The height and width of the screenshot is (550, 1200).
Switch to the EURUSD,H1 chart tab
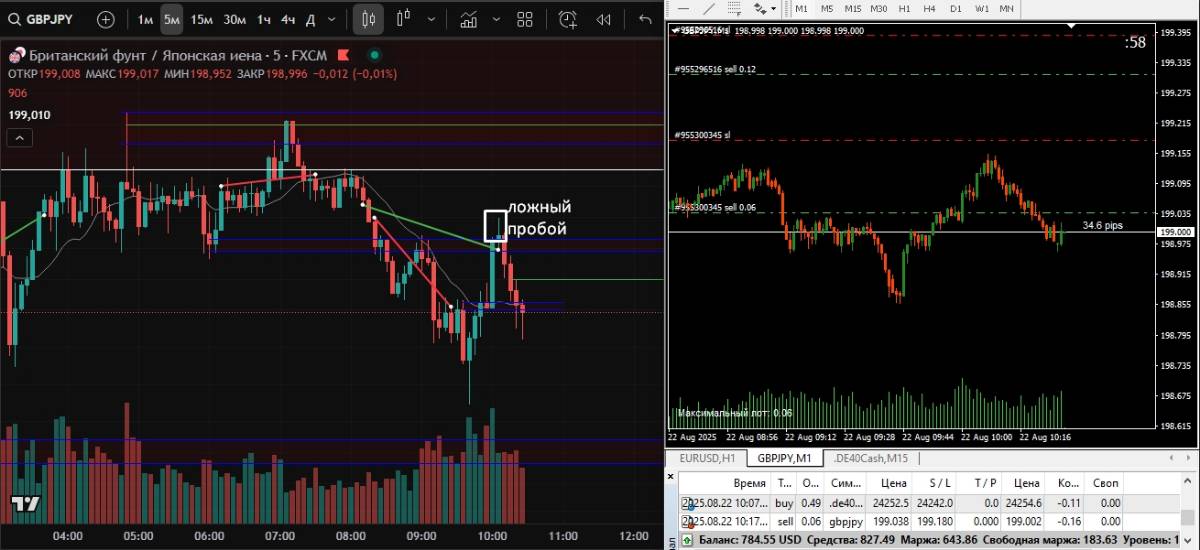coord(707,458)
